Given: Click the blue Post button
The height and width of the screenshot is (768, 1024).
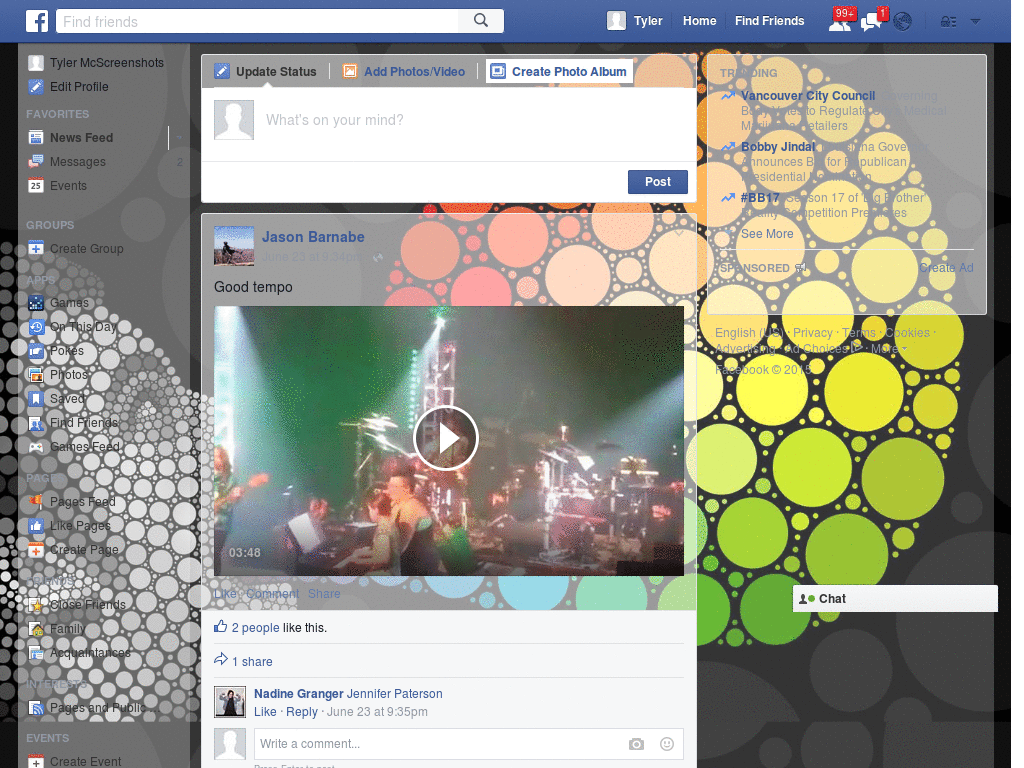Looking at the screenshot, I should (658, 182).
